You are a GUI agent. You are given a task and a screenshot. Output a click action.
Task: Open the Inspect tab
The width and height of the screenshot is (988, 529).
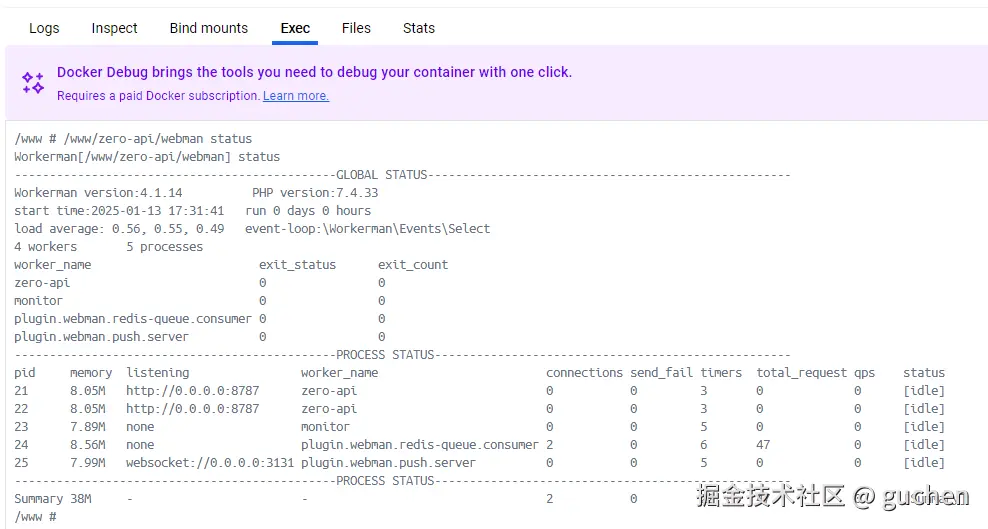pos(115,28)
